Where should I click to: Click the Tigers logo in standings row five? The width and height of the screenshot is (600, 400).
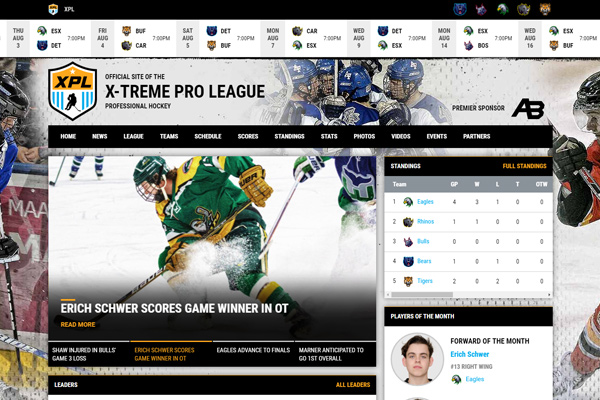tap(408, 281)
